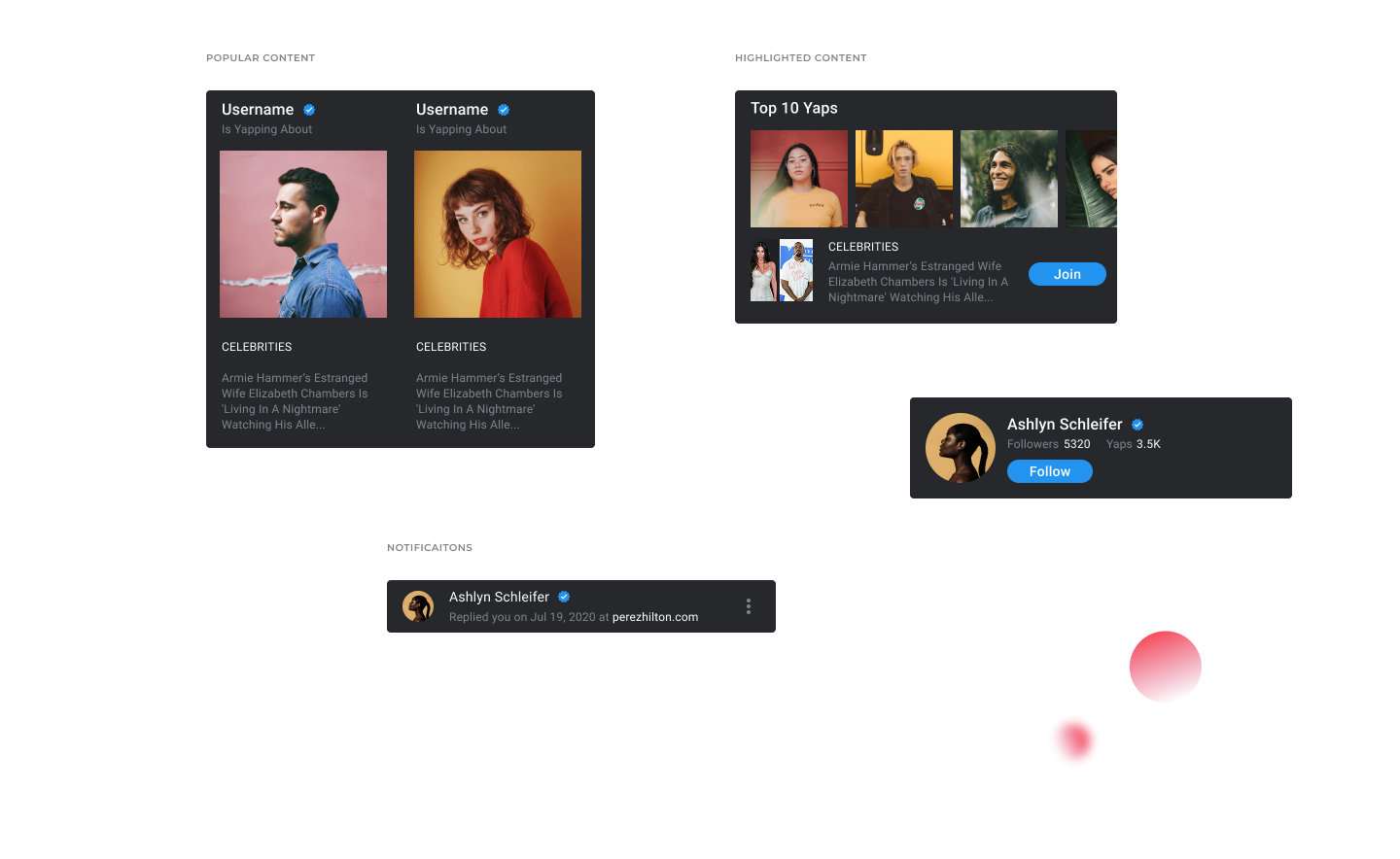Click the verified badge in the notification row

click(564, 597)
